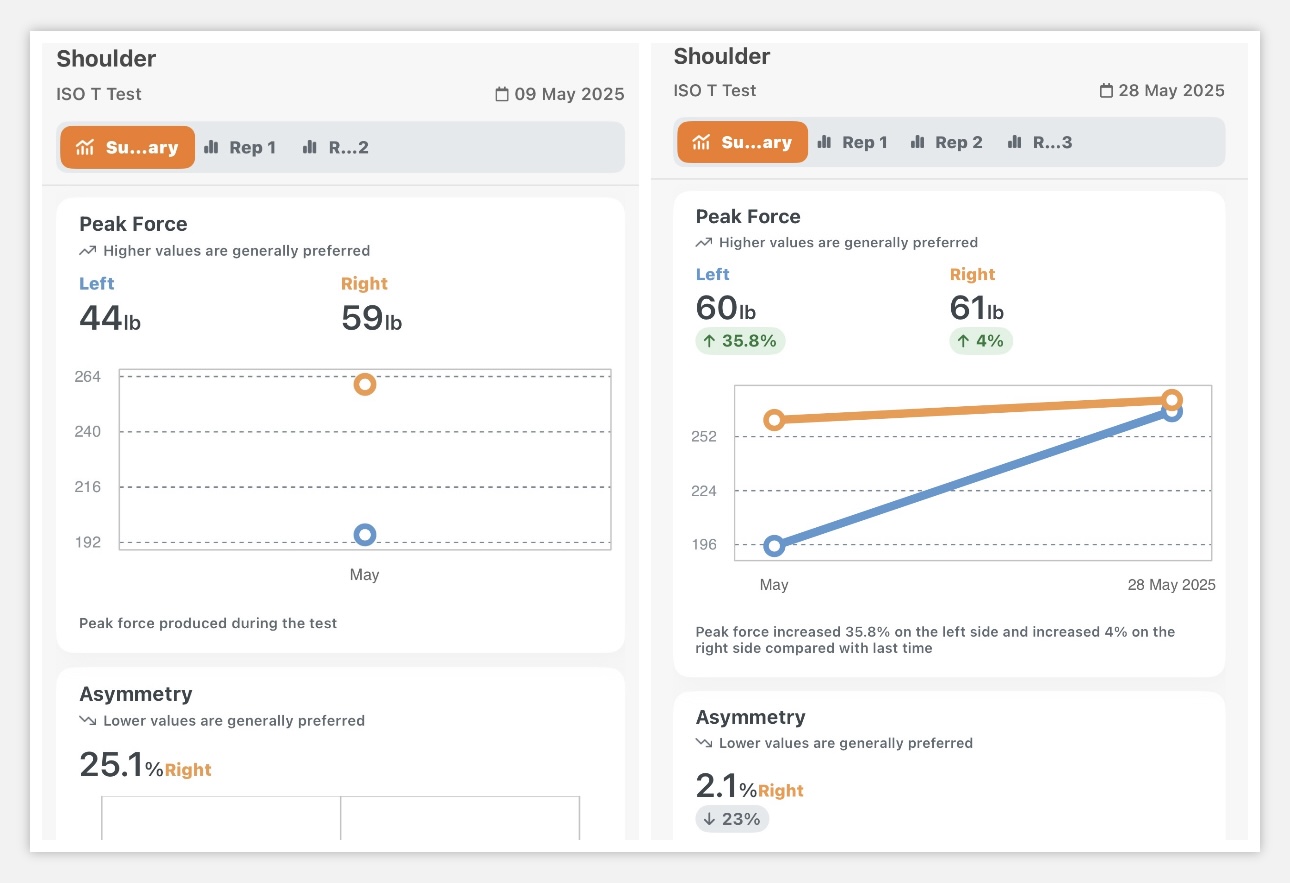Click the bar chart icon on Rep 2
Viewport: 1290px width, 883px height.
pos(918,142)
